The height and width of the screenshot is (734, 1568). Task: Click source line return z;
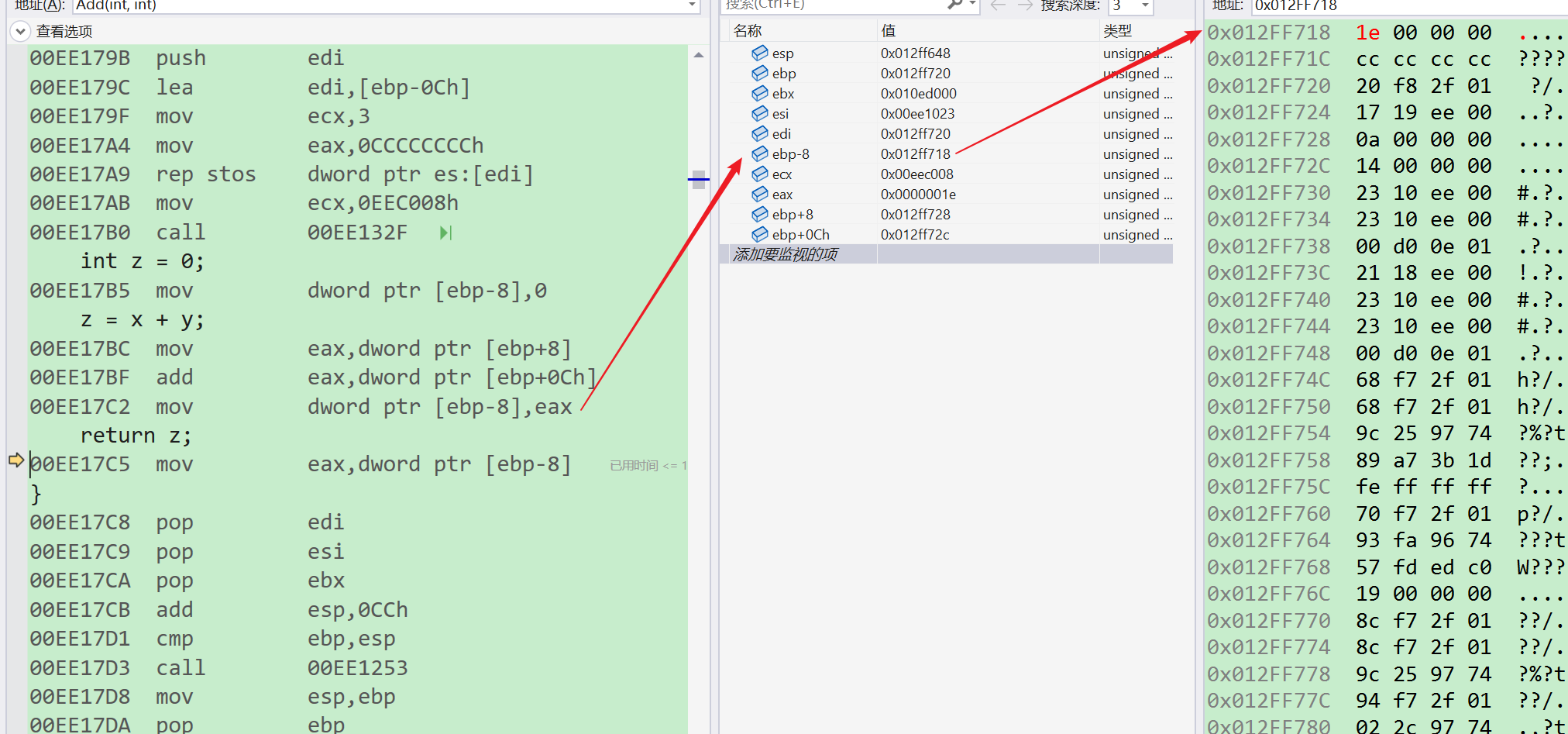(136, 436)
